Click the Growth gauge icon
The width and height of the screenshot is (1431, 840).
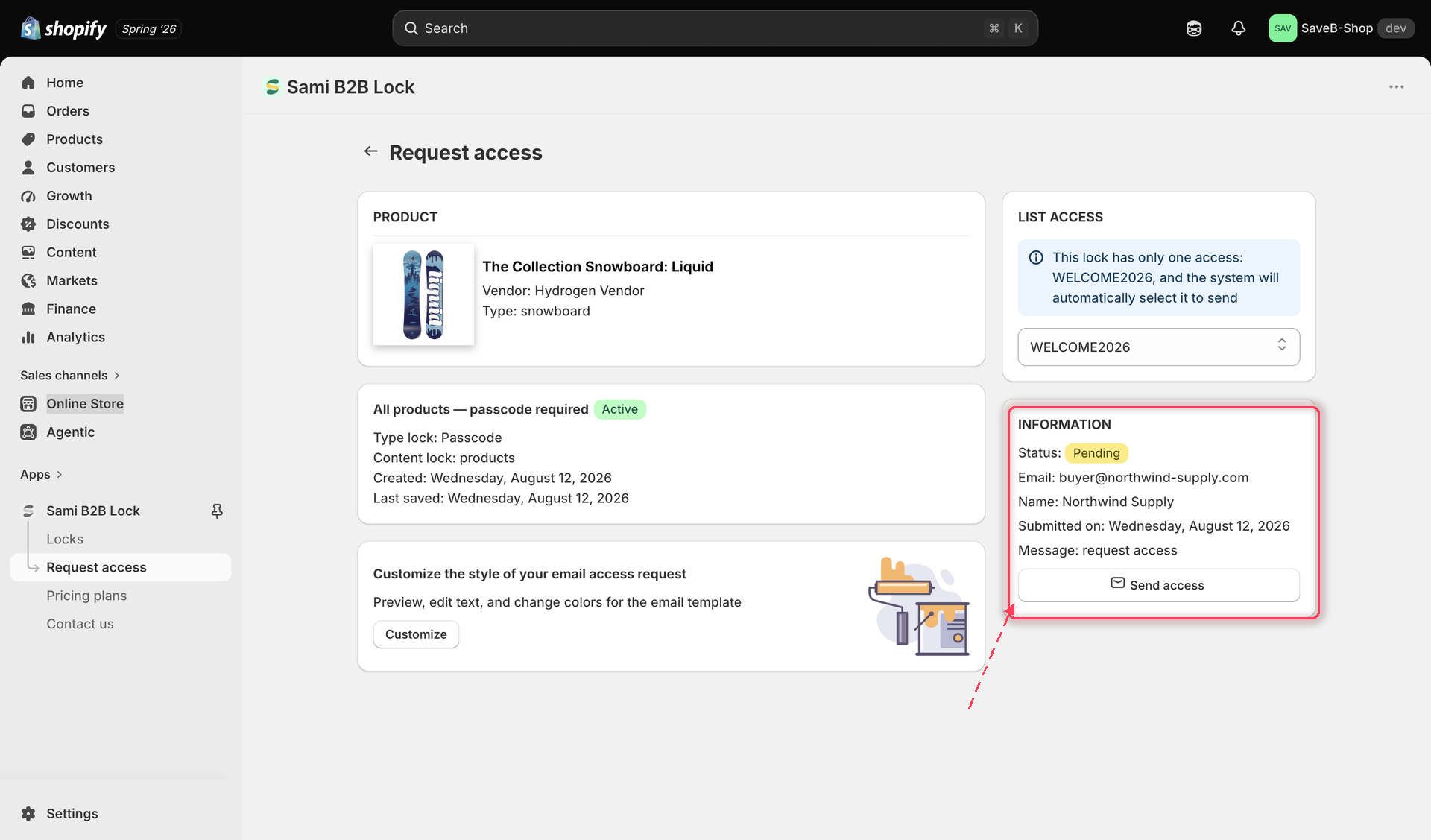28,196
